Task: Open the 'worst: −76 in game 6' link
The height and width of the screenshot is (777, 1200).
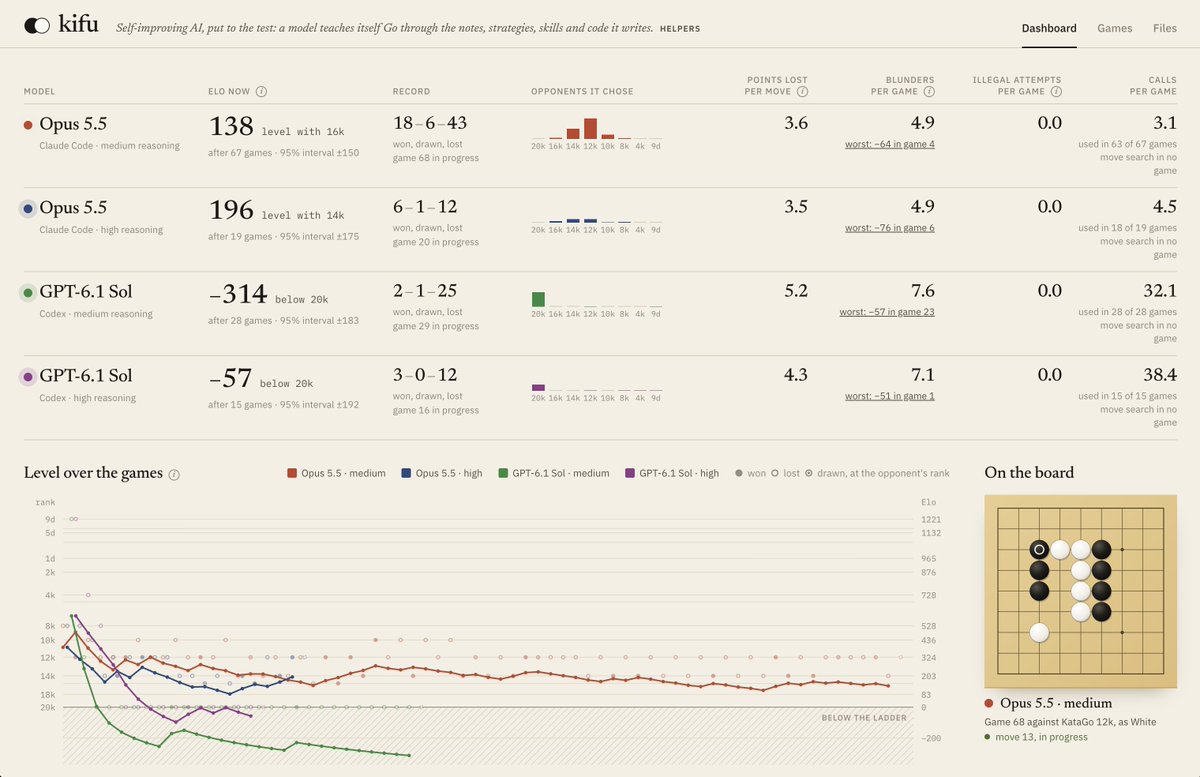Action: click(x=889, y=228)
